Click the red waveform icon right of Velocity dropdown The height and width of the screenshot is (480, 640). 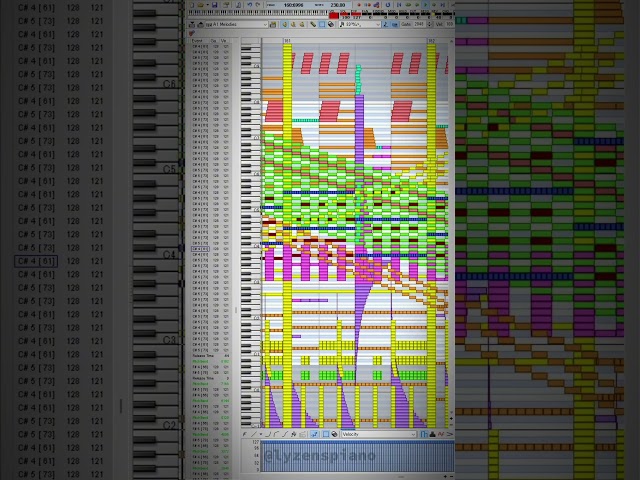pyautogui.click(x=440, y=434)
